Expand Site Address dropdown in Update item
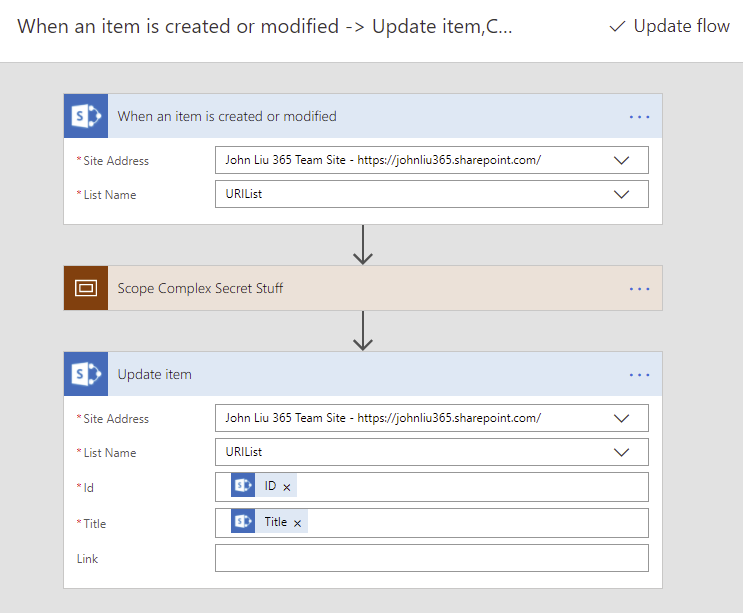743x613 pixels. pos(621,418)
